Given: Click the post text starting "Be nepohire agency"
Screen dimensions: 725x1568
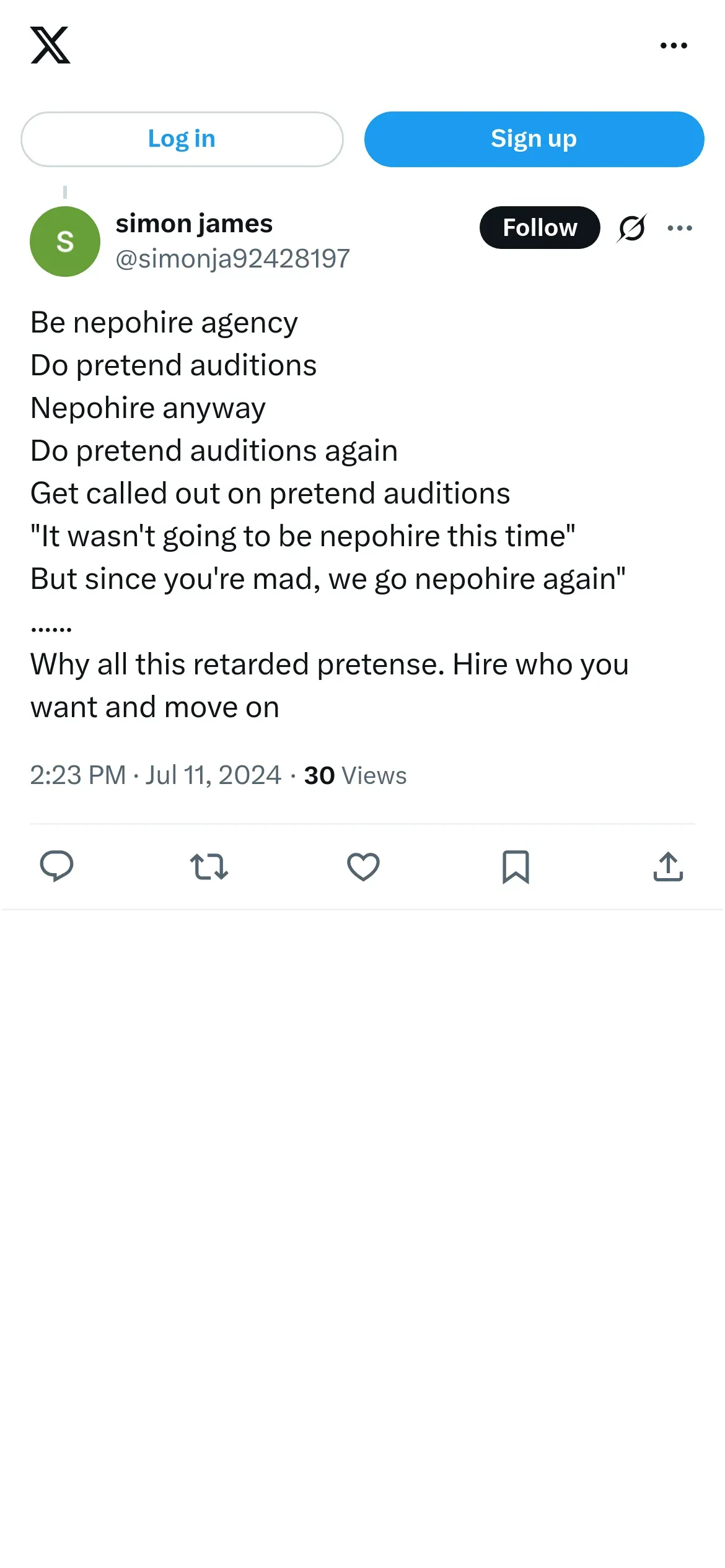Looking at the screenshot, I should 164,323.
